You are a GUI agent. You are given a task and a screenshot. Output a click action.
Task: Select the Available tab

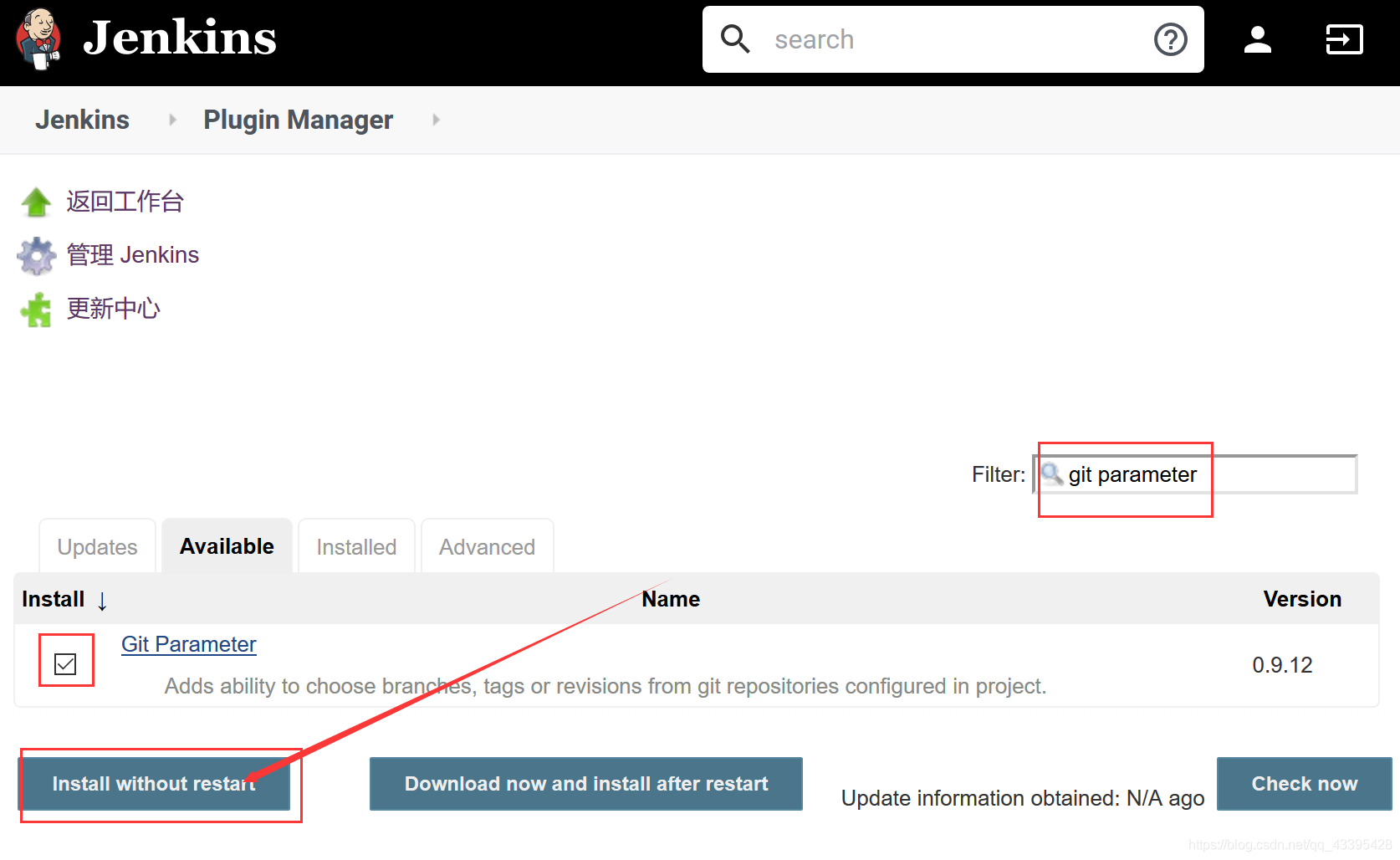(227, 546)
